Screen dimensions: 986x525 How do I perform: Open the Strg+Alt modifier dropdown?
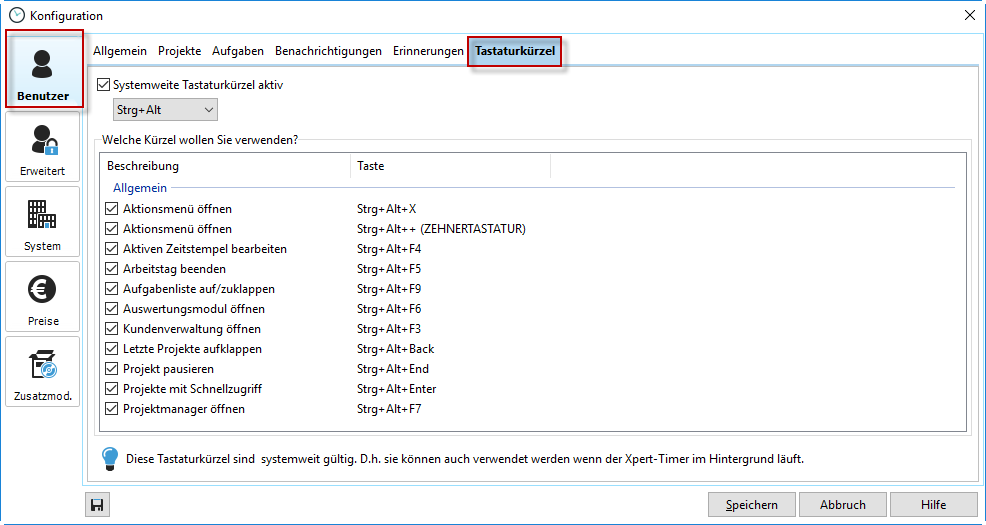tap(165, 109)
